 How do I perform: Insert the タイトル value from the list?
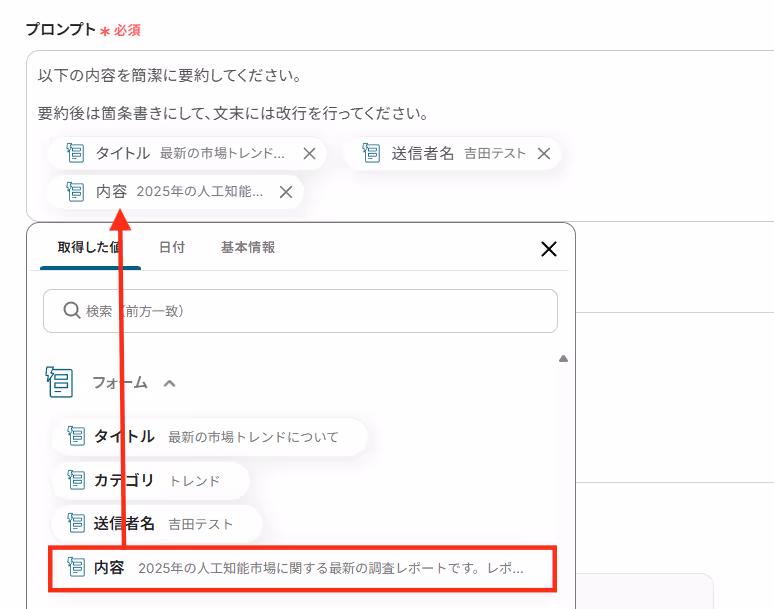209,436
